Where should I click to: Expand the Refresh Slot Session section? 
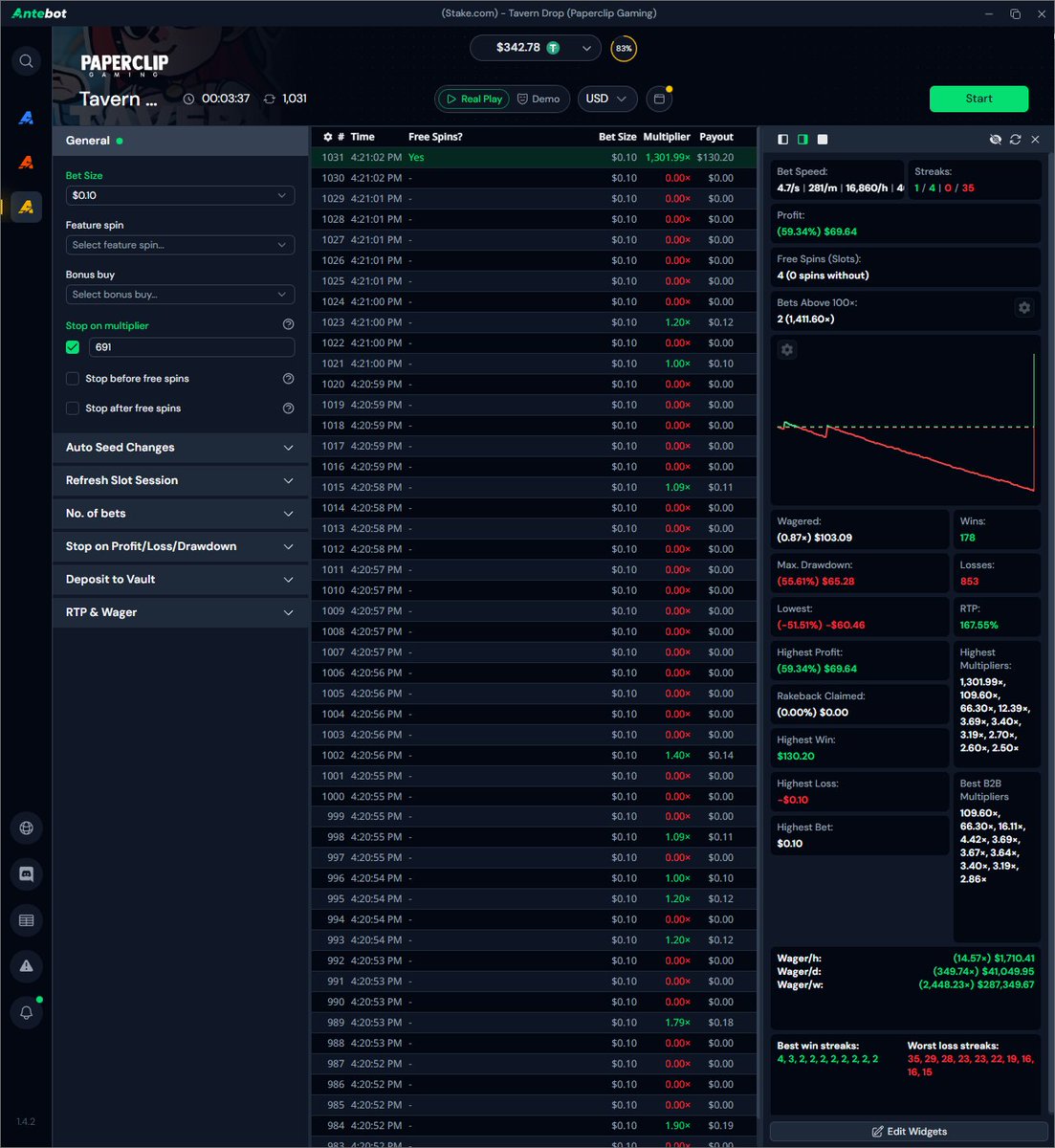coord(180,480)
